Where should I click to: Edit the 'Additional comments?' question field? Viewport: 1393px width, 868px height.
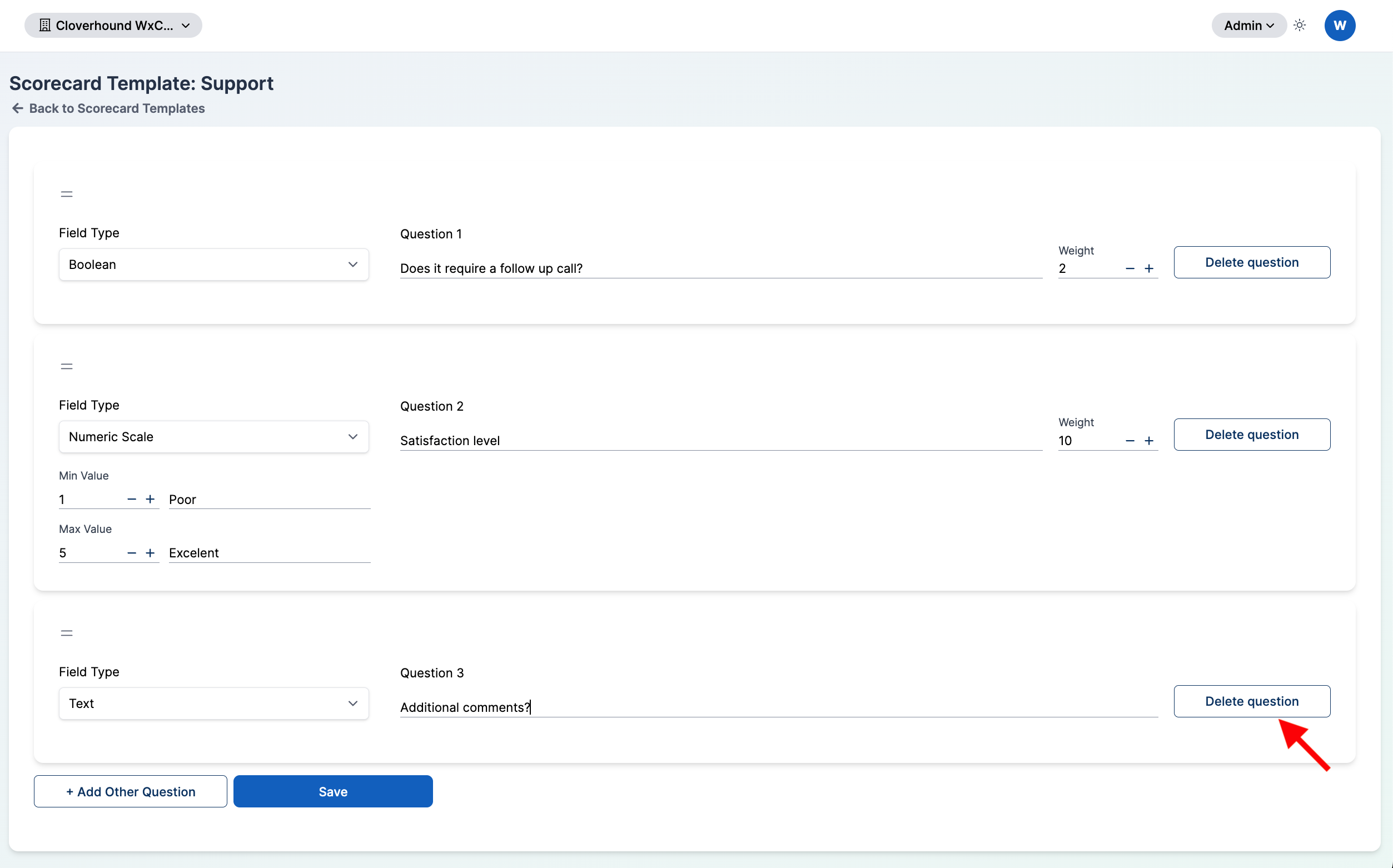pos(779,707)
